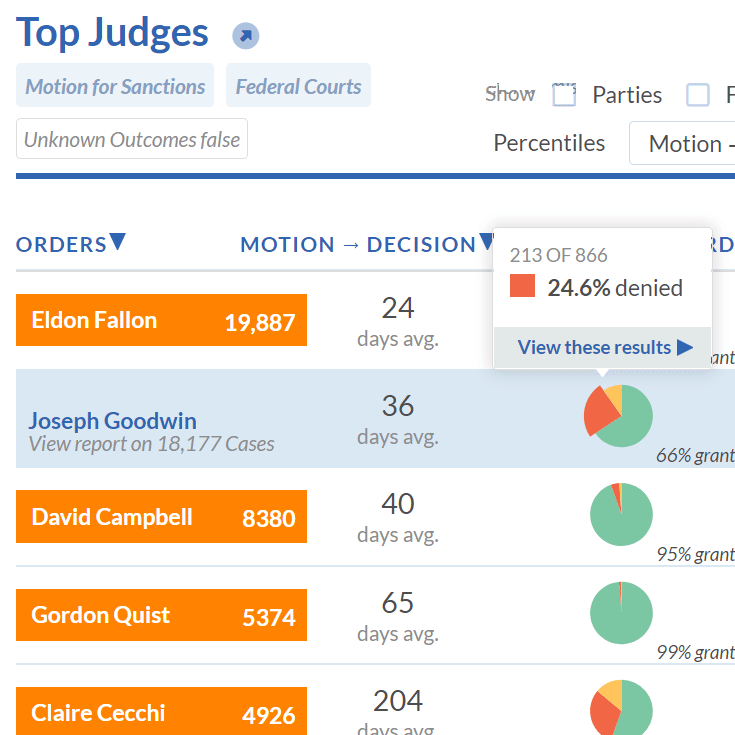Sort by Motion → Decision column arrow
The width and height of the screenshot is (735, 735).
point(486,242)
